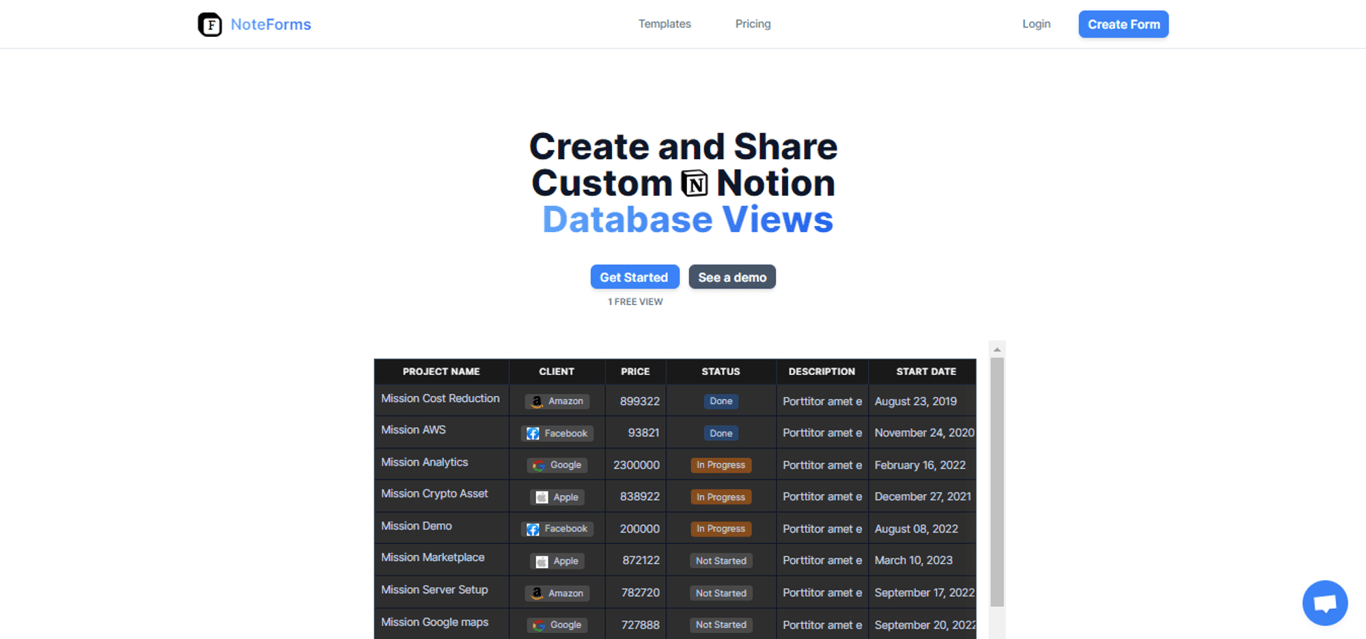Click the price 872122

pos(640,561)
